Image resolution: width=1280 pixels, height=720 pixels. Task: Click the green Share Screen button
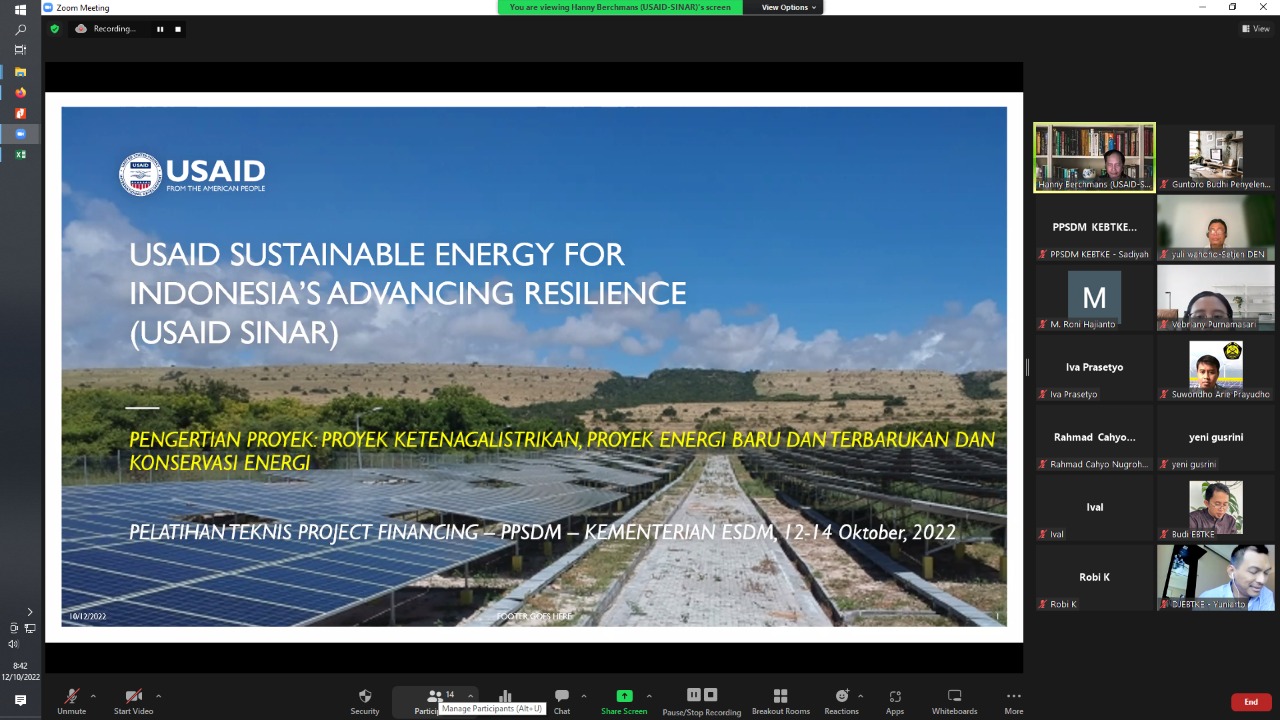624,701
